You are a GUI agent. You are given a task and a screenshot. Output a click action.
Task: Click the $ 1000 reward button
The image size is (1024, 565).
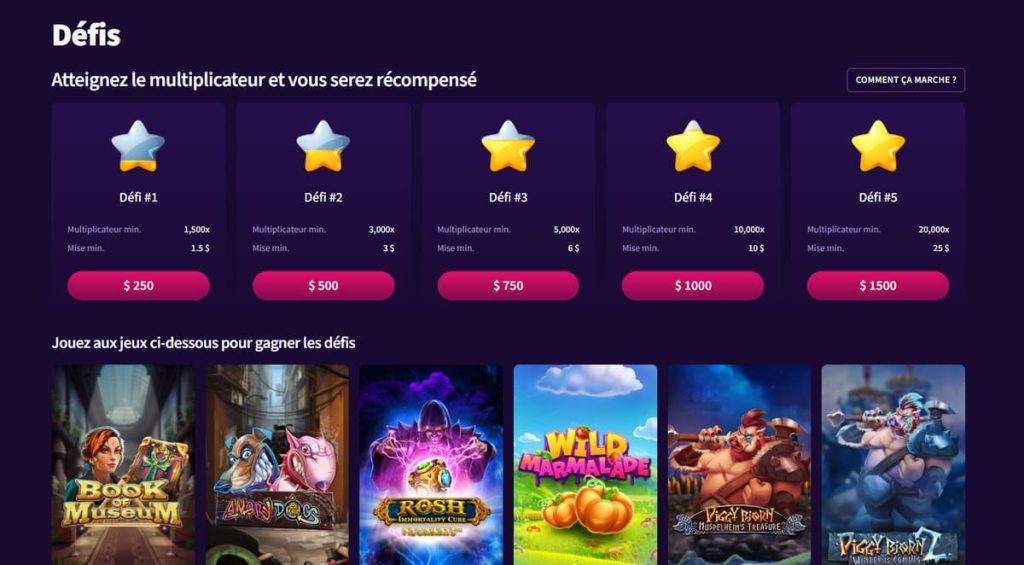pyautogui.click(x=693, y=285)
